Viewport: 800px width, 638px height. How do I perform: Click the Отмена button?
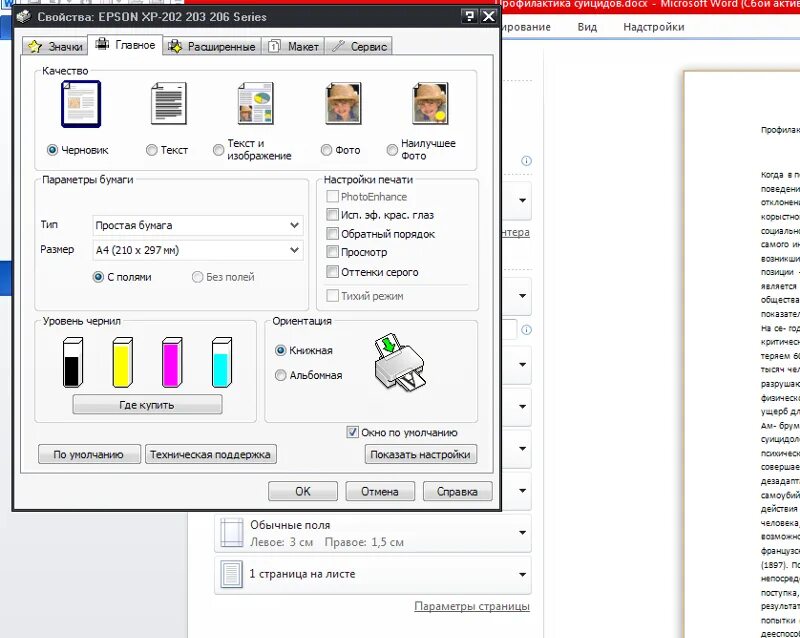[x=380, y=491]
